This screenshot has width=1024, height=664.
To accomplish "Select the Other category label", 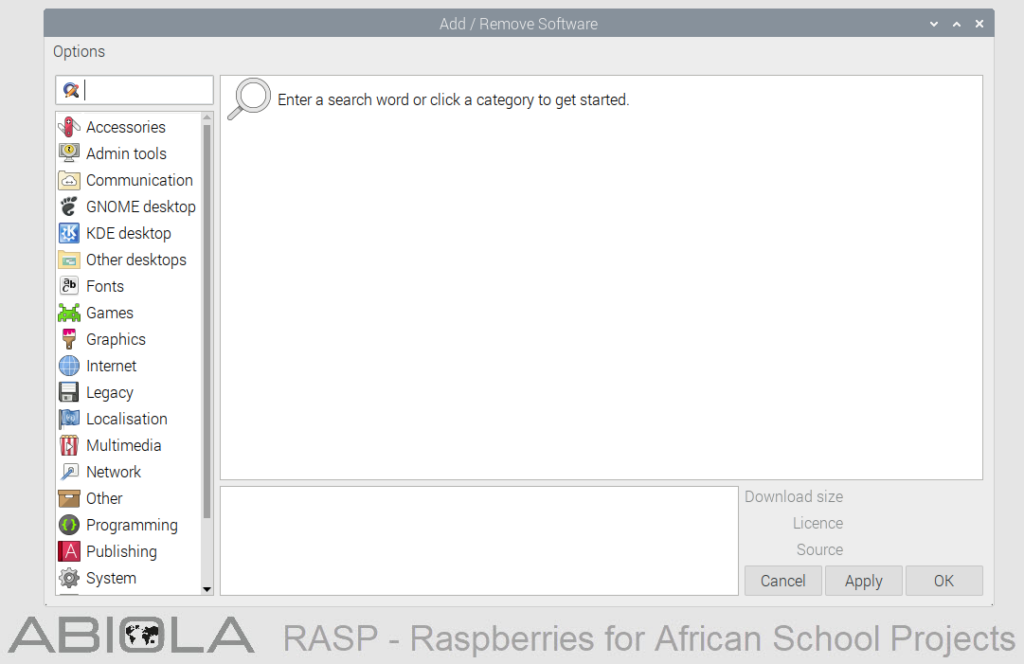I will coord(104,499).
